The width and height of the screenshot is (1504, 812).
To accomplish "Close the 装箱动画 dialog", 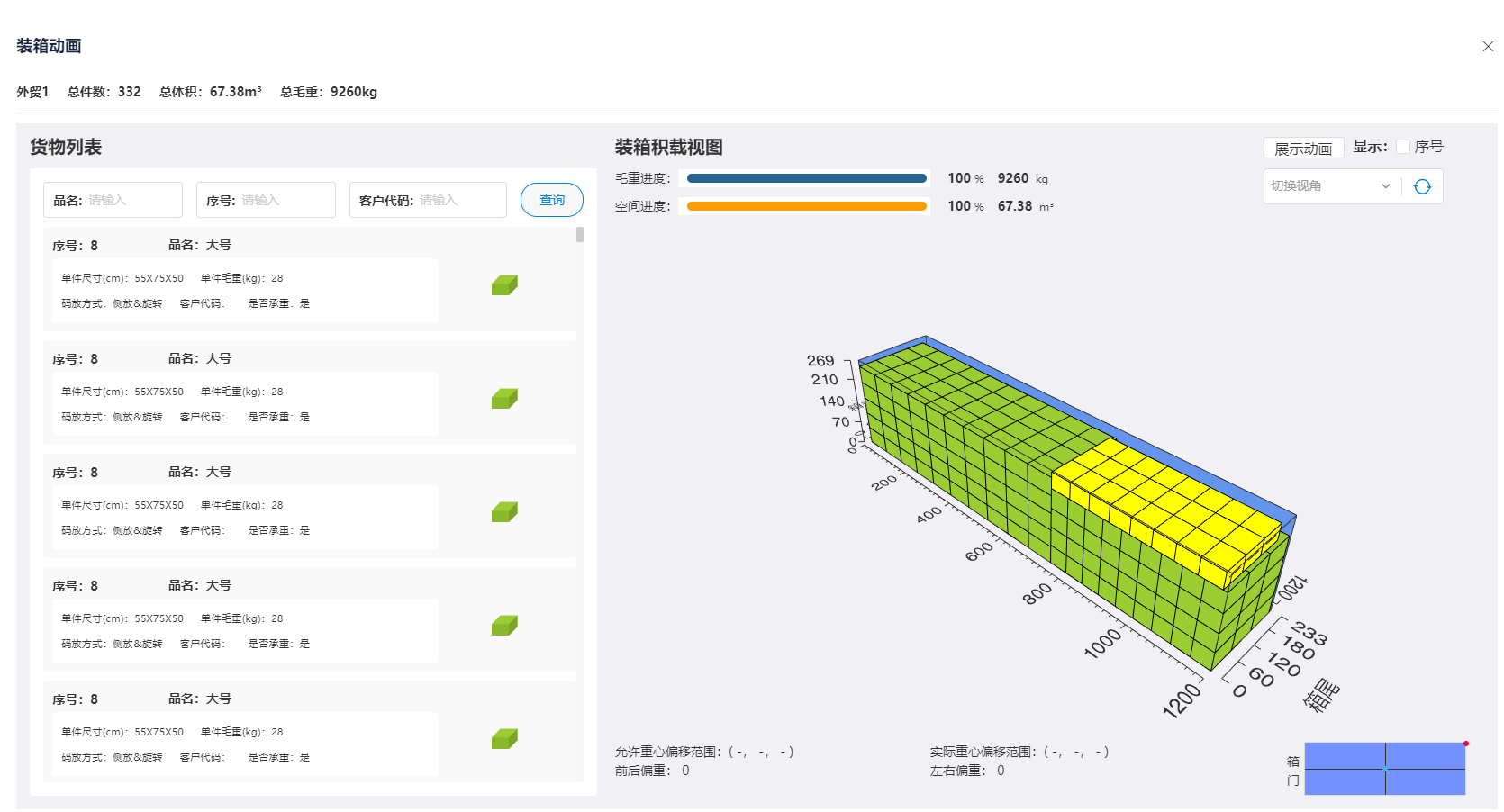I will click(x=1488, y=46).
